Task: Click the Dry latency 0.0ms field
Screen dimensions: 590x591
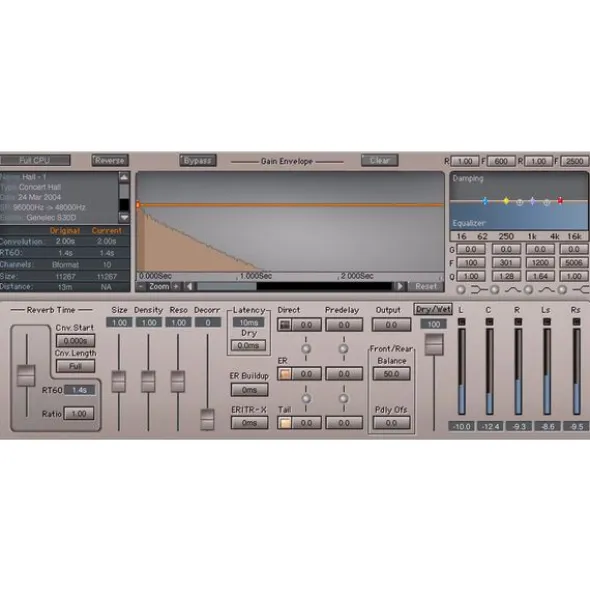Action: pyautogui.click(x=248, y=345)
